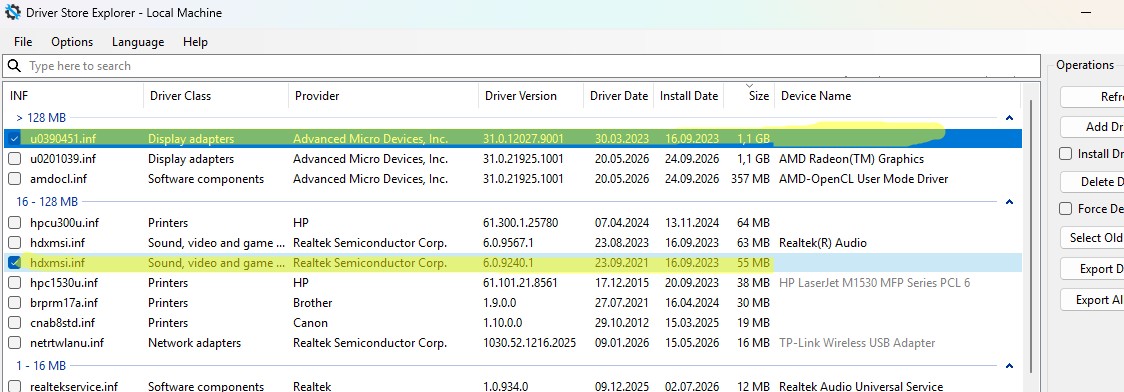The height and width of the screenshot is (392, 1124).
Task: Select the AMD-OpenCL User Mode Driver text
Action: pyautogui.click(x=863, y=178)
